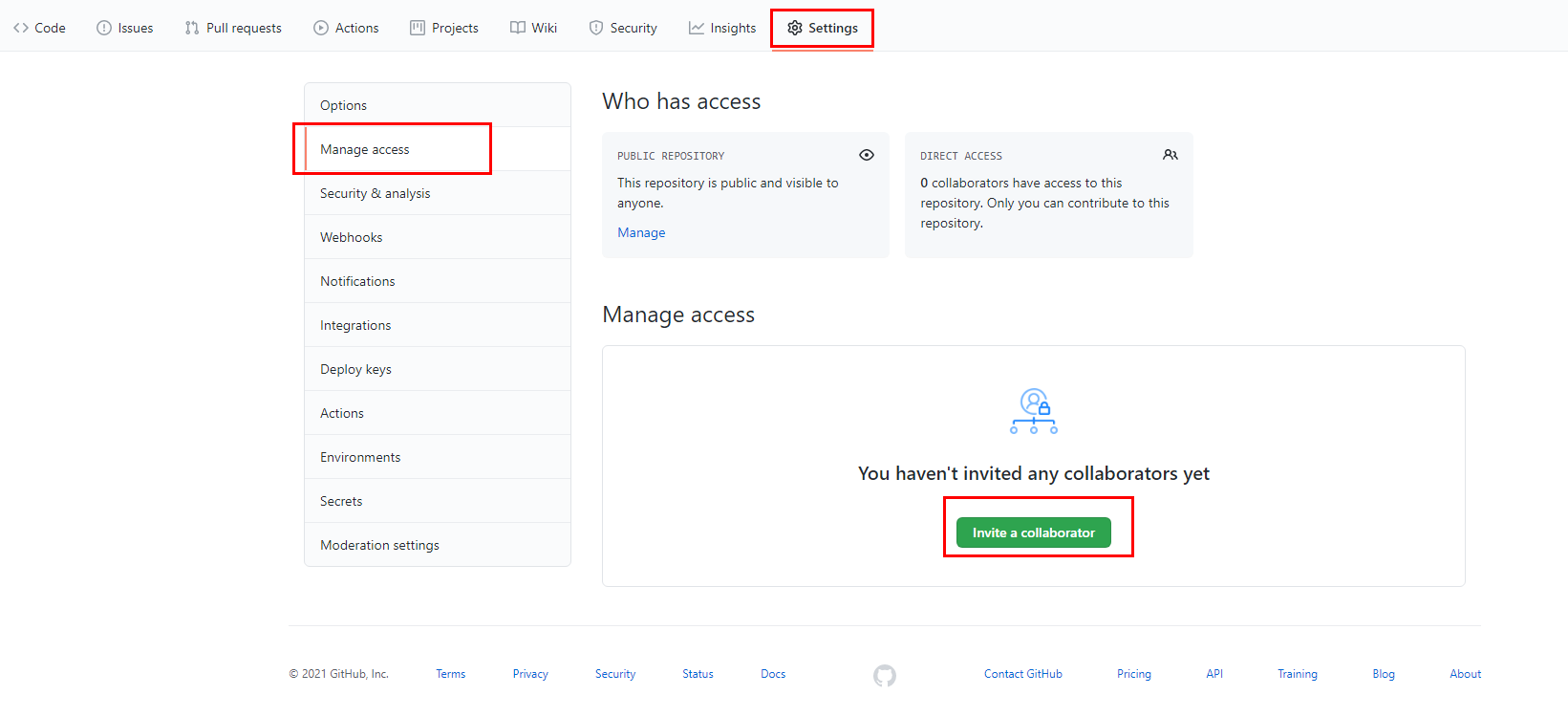Viewport: 1568px width, 717px height.
Task: Open Options in the settings sidebar
Action: point(438,105)
